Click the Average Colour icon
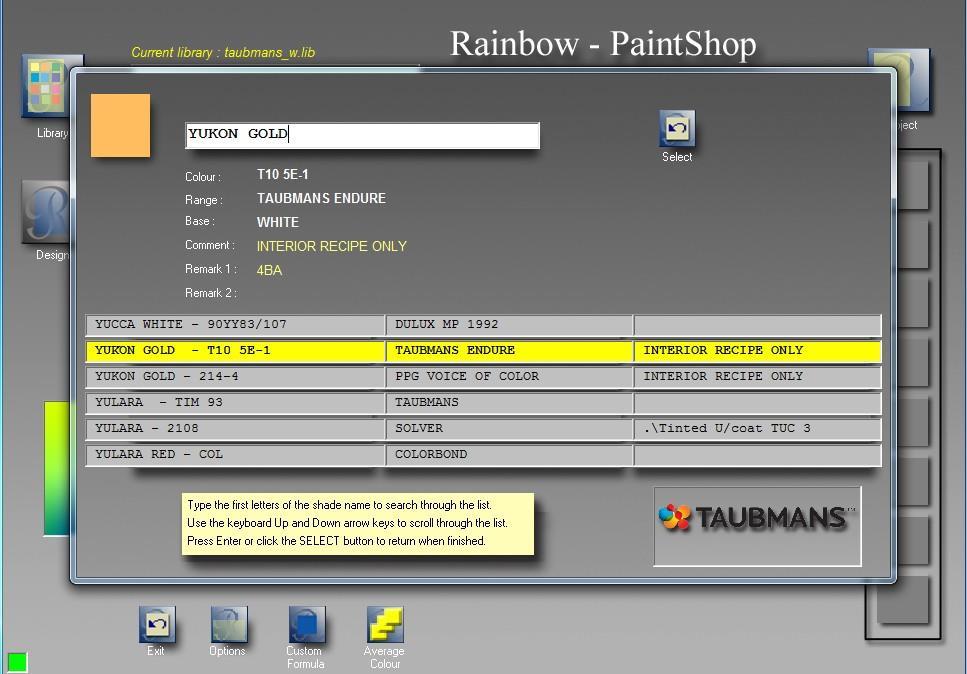967x674 pixels. point(385,624)
